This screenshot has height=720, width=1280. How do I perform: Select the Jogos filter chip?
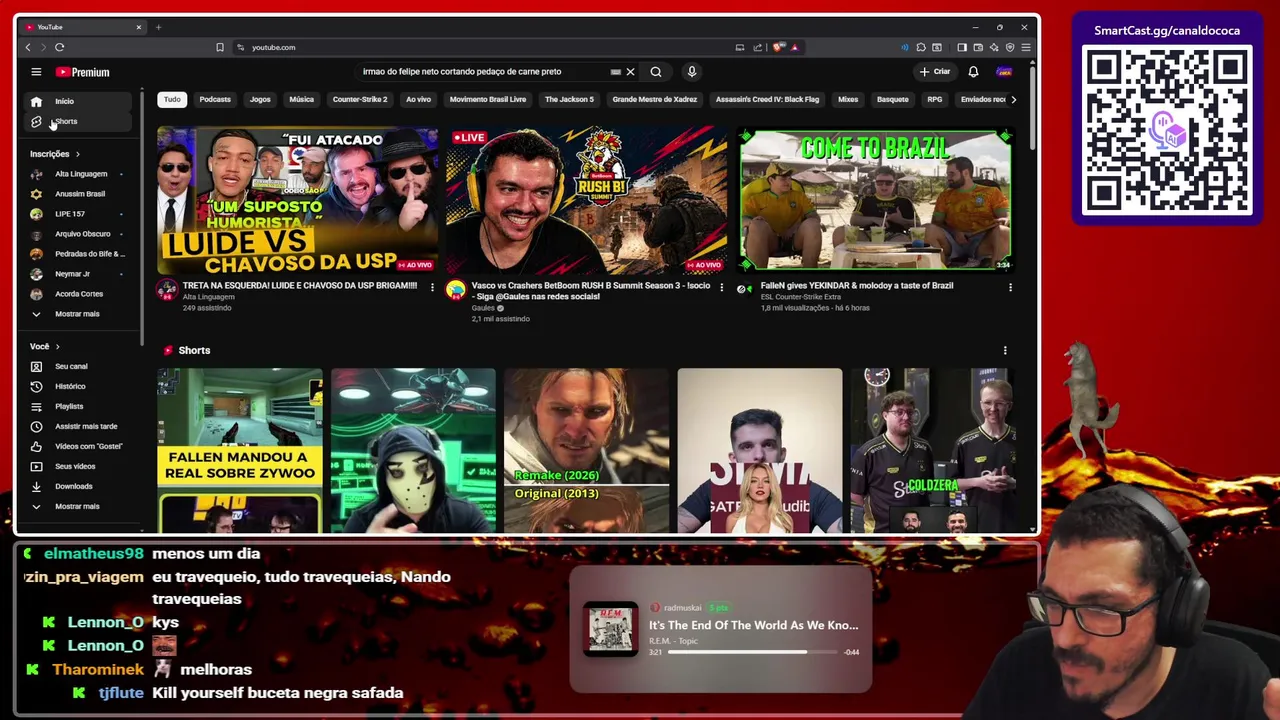tap(260, 100)
